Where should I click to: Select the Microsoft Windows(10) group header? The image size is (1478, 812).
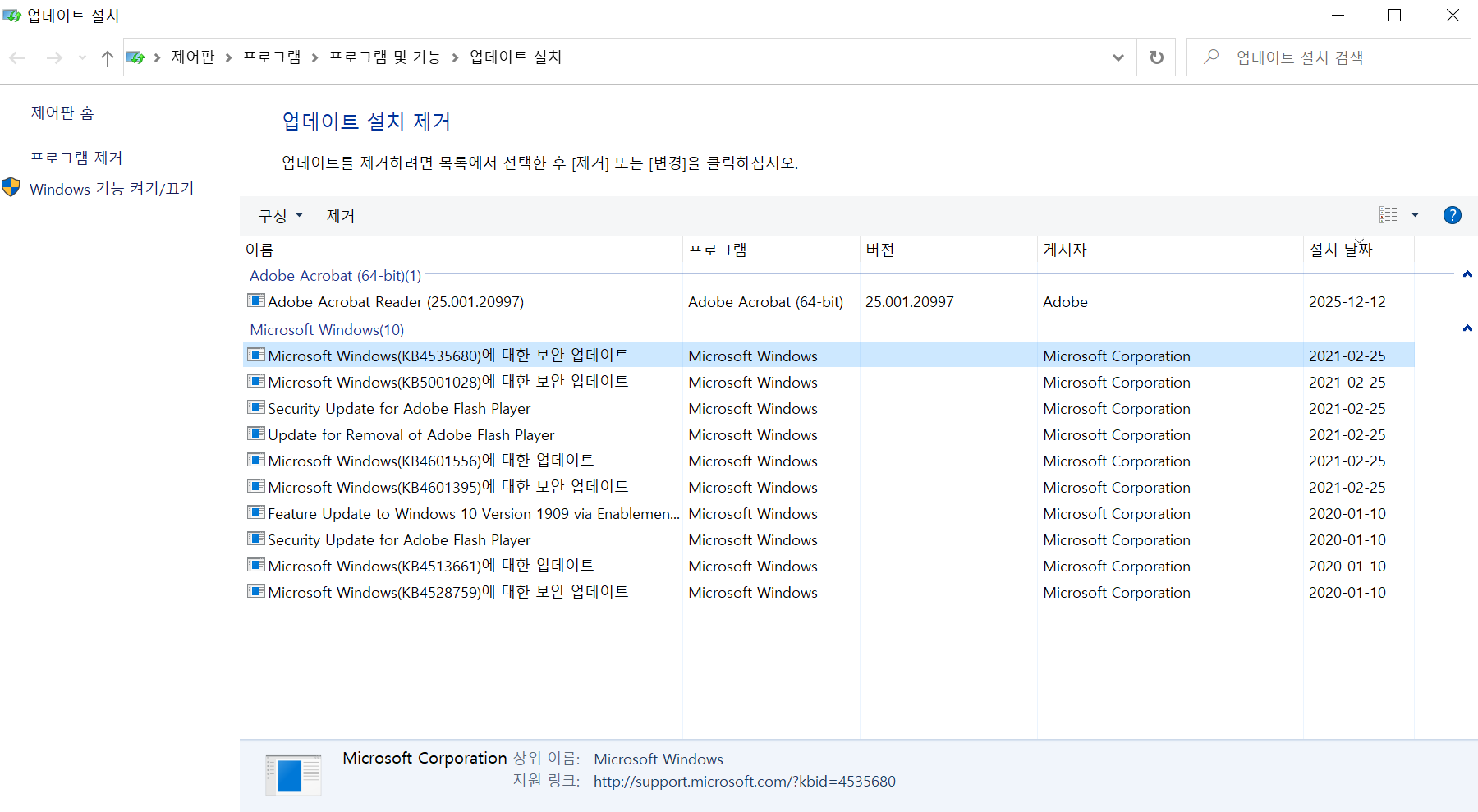click(327, 330)
